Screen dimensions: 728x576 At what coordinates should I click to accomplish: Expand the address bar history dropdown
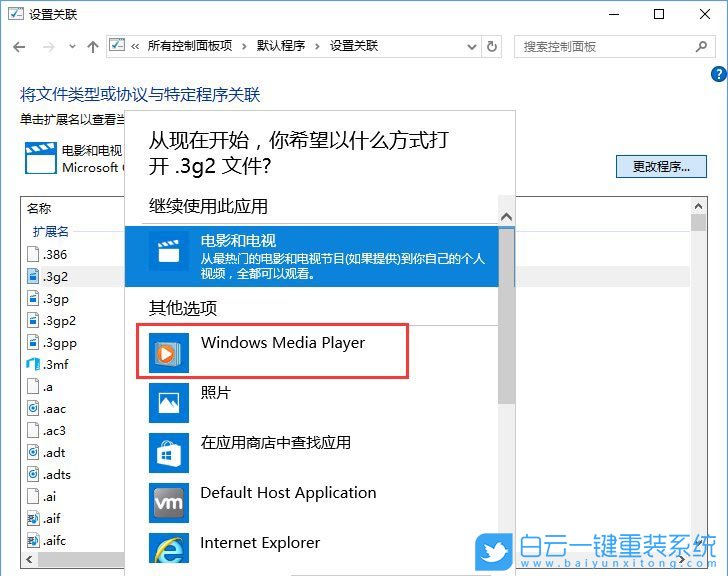pos(472,47)
